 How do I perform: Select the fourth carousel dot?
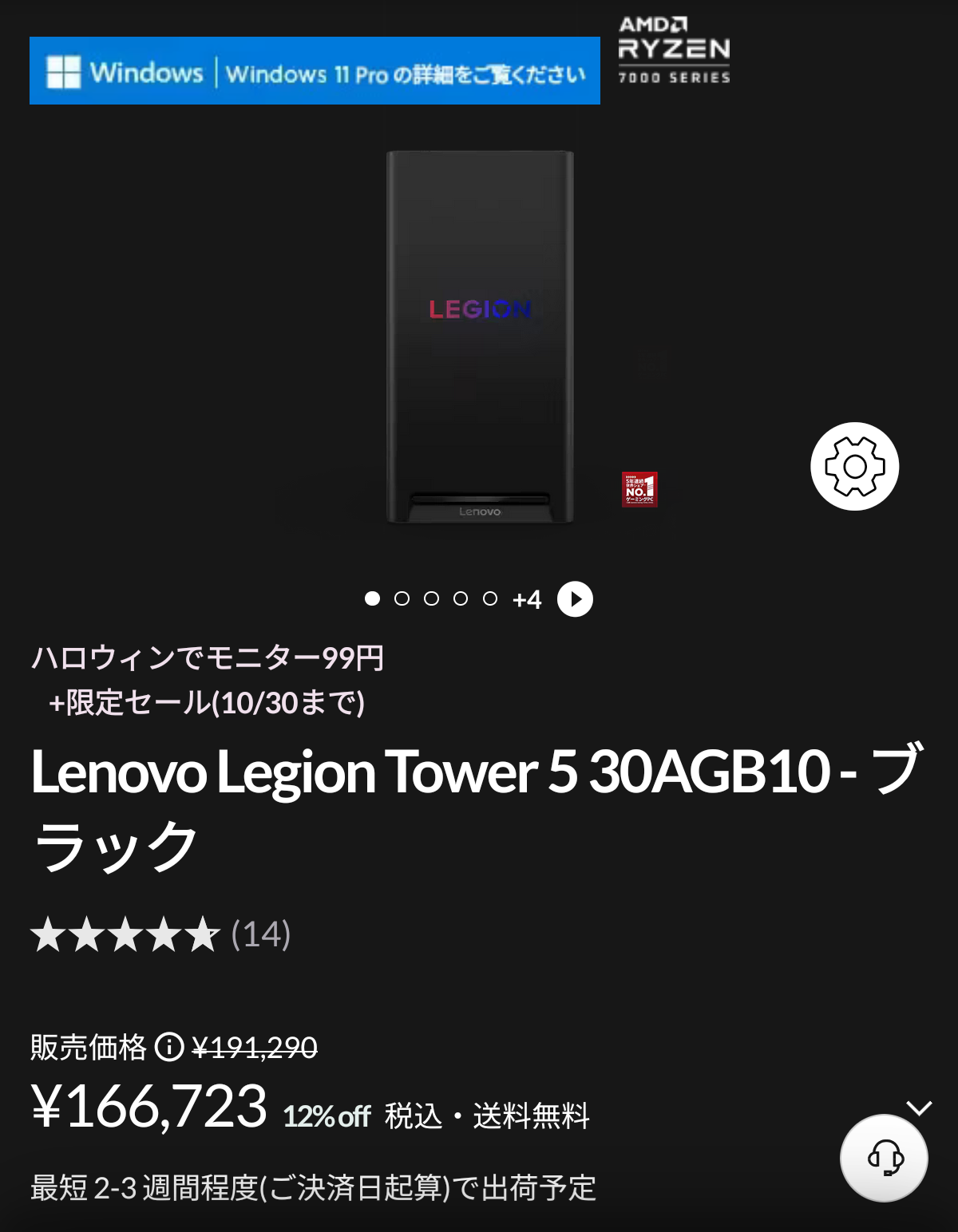461,598
